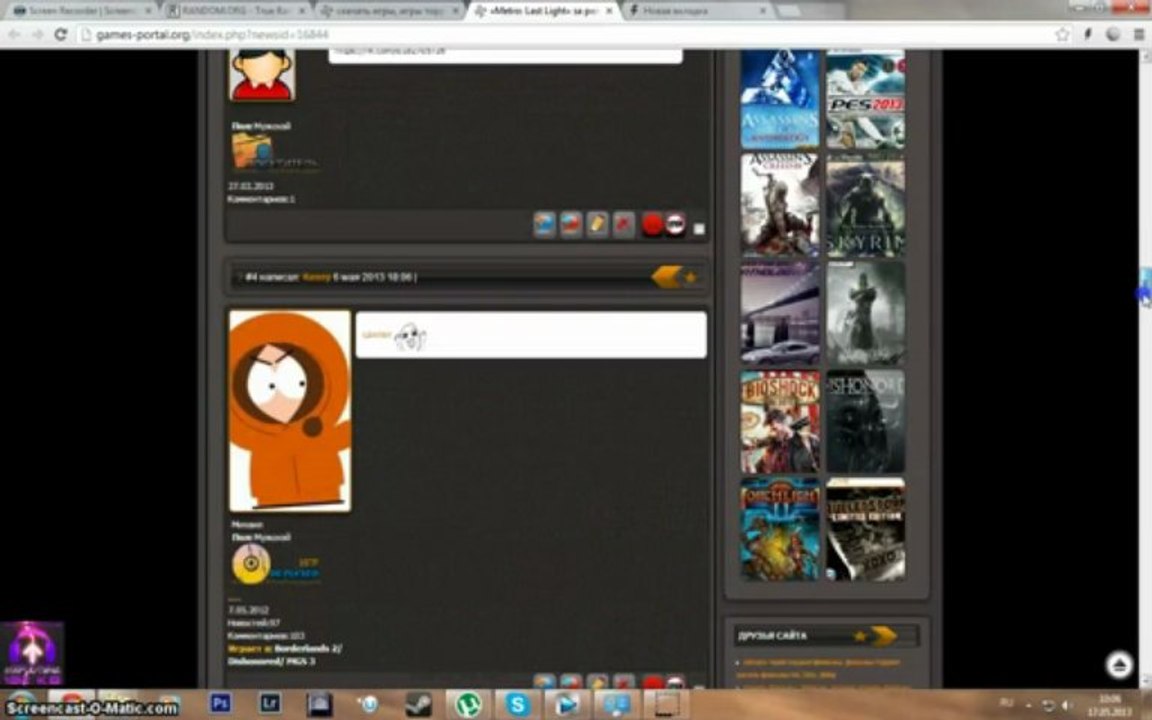Open the Chrome menu icon at the toolbar end
1152x720 pixels.
pyautogui.click(x=1139, y=35)
